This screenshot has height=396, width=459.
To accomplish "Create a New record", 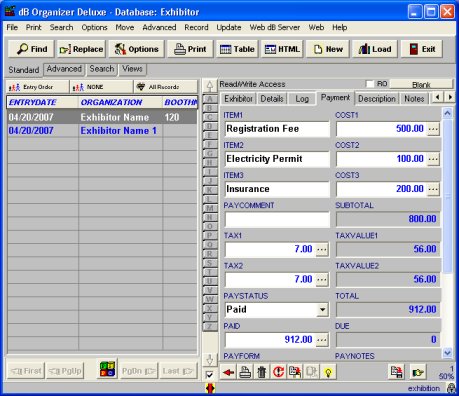I will [328, 49].
